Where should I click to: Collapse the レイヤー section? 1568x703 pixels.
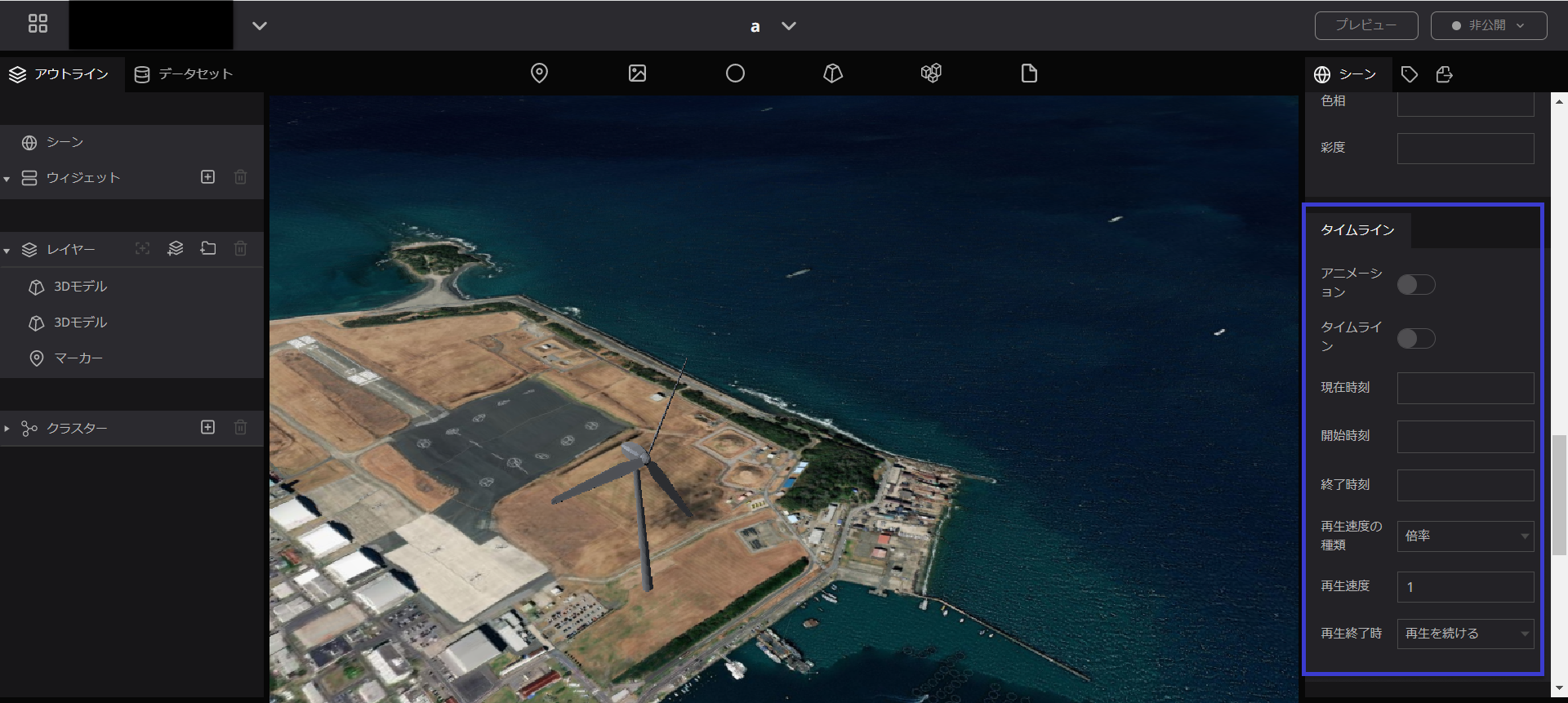(7, 250)
